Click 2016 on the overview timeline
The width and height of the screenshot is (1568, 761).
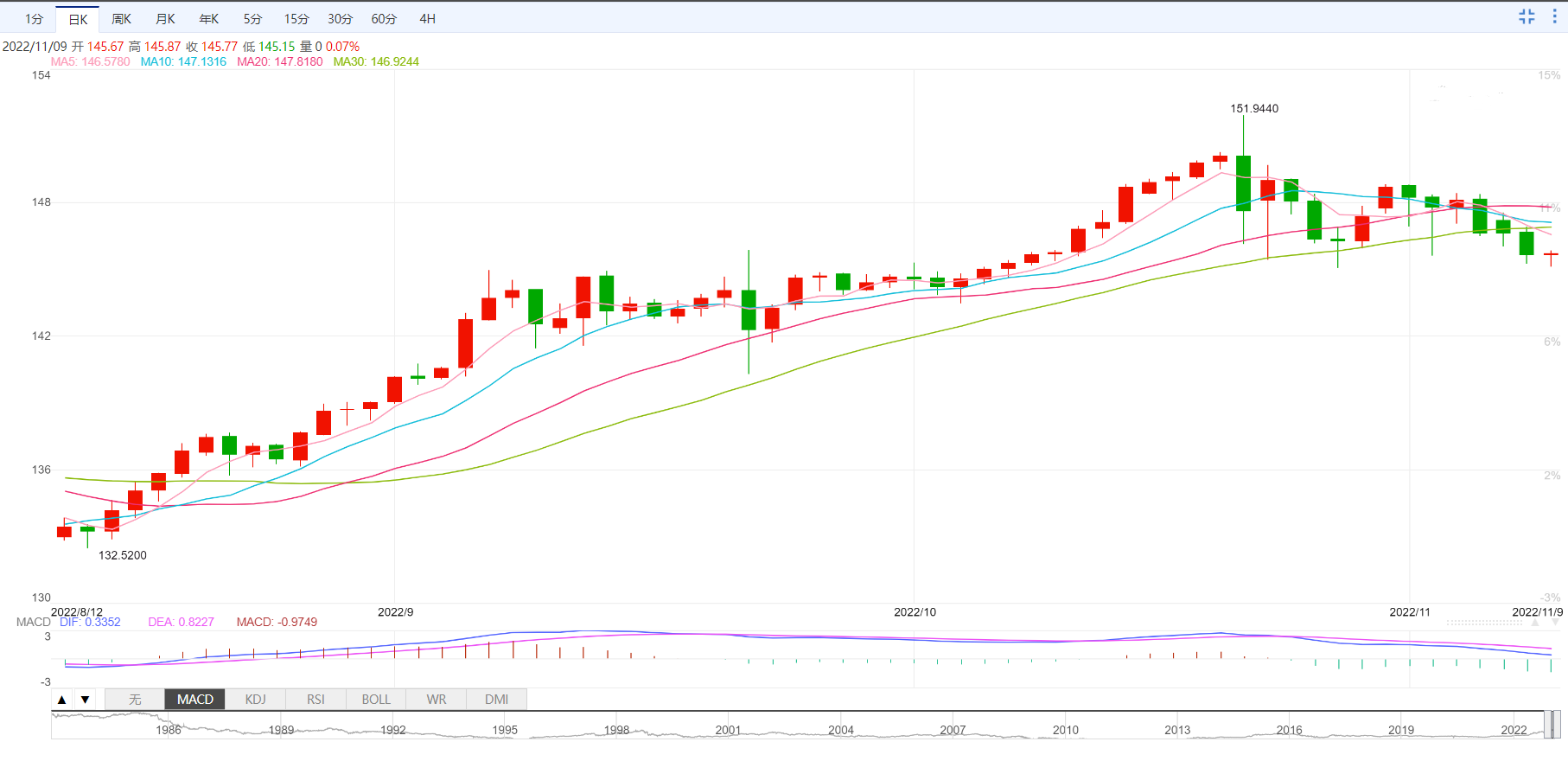click(x=1289, y=730)
